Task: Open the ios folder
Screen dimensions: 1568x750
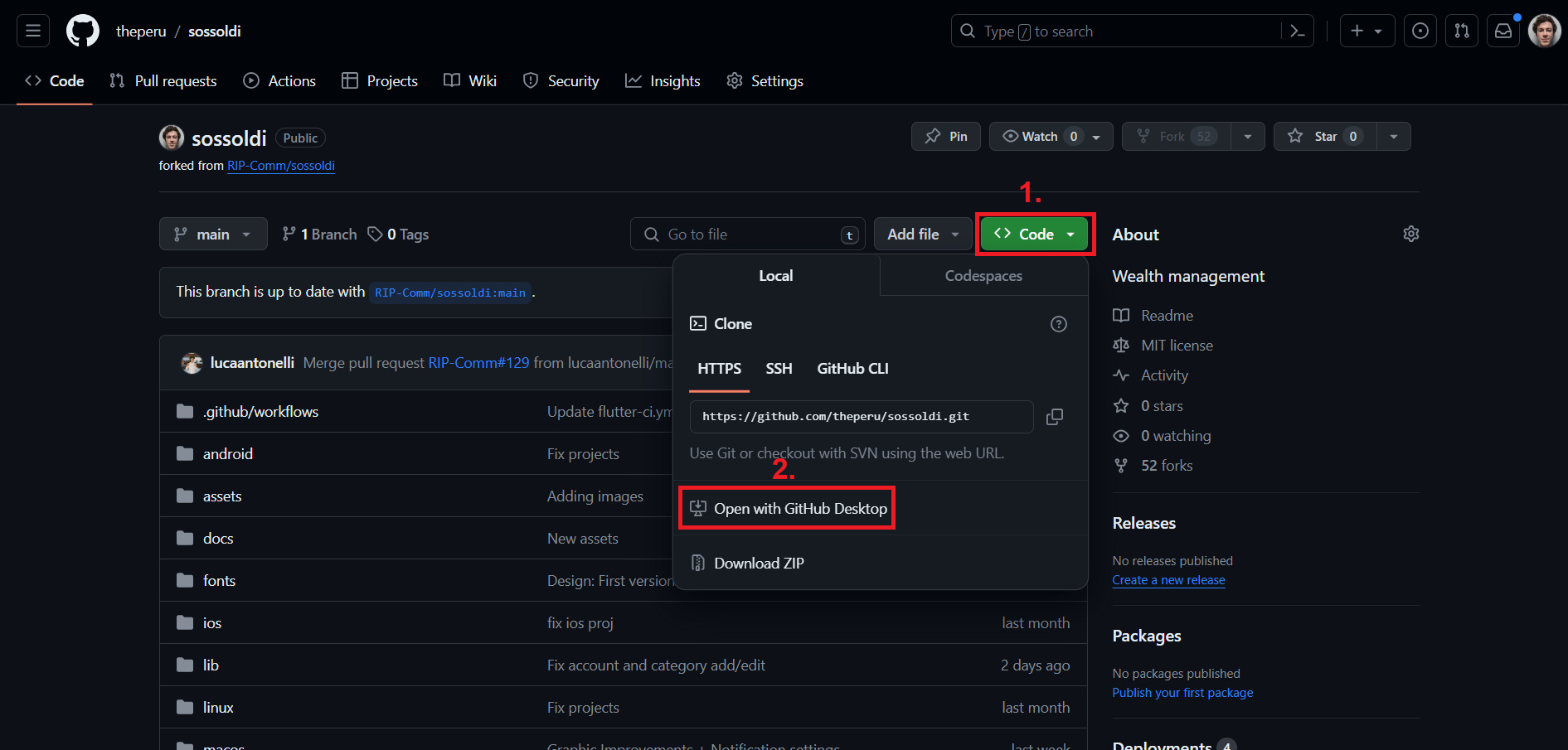Action: click(x=212, y=623)
